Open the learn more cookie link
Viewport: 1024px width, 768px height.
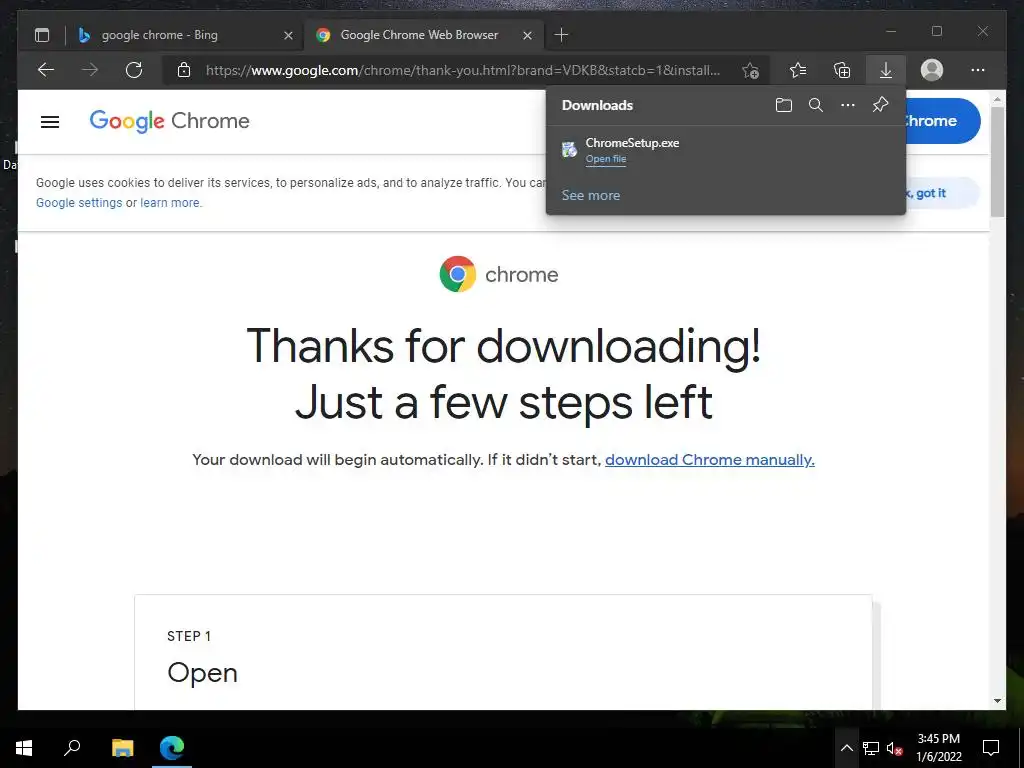coord(171,202)
